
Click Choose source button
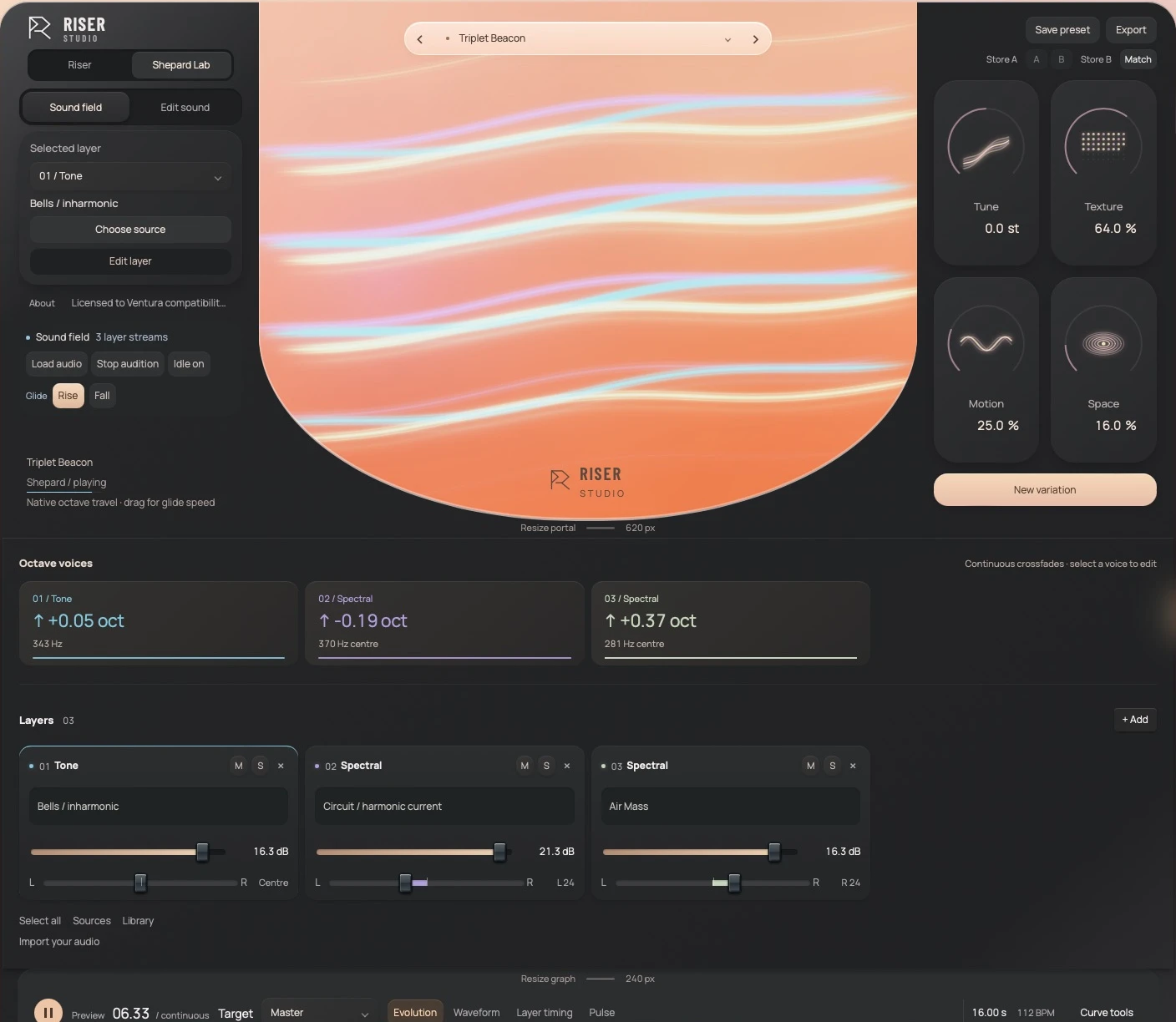130,230
